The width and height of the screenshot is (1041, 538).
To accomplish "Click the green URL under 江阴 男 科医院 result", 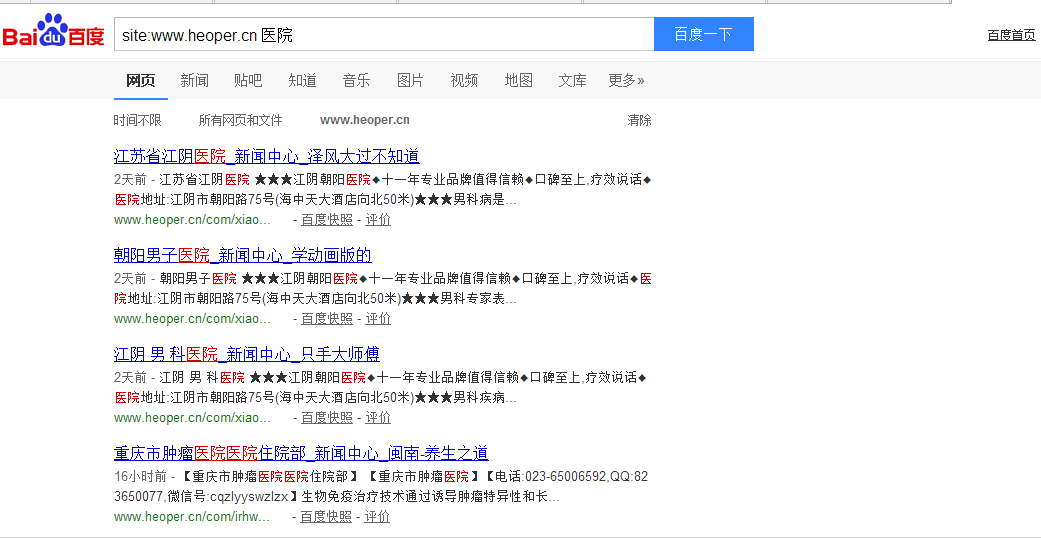I will pyautogui.click(x=193, y=418).
